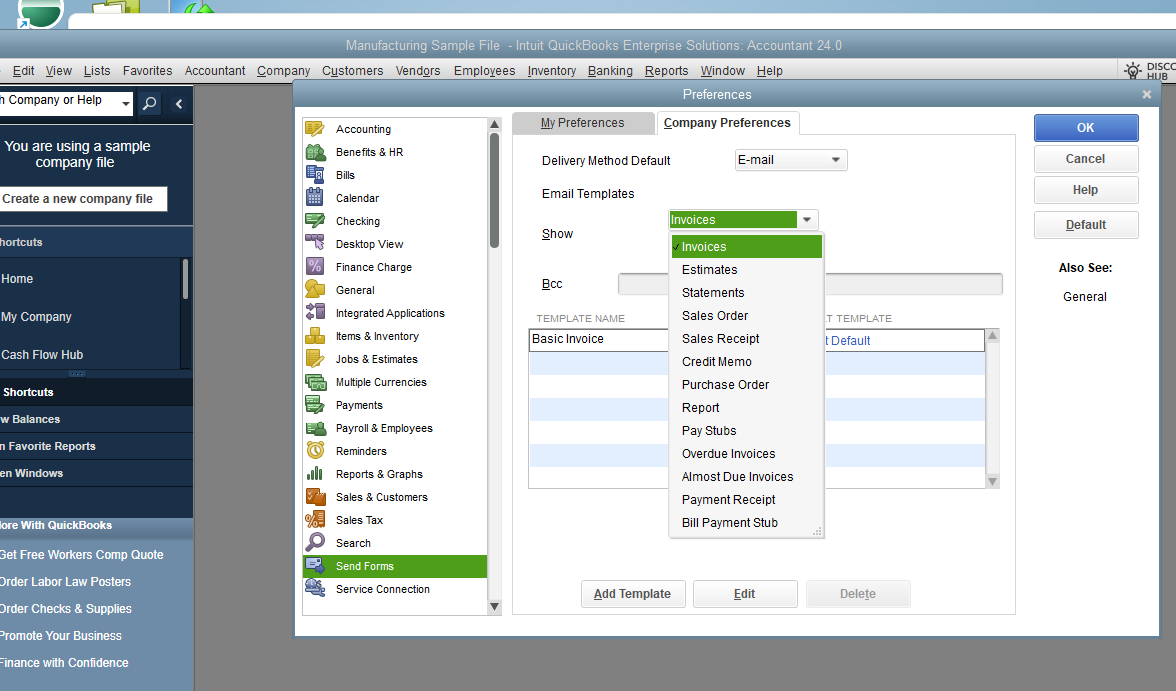Click Integrated Applications icon
Viewport: 1176px width, 691px height.
pyautogui.click(x=315, y=313)
